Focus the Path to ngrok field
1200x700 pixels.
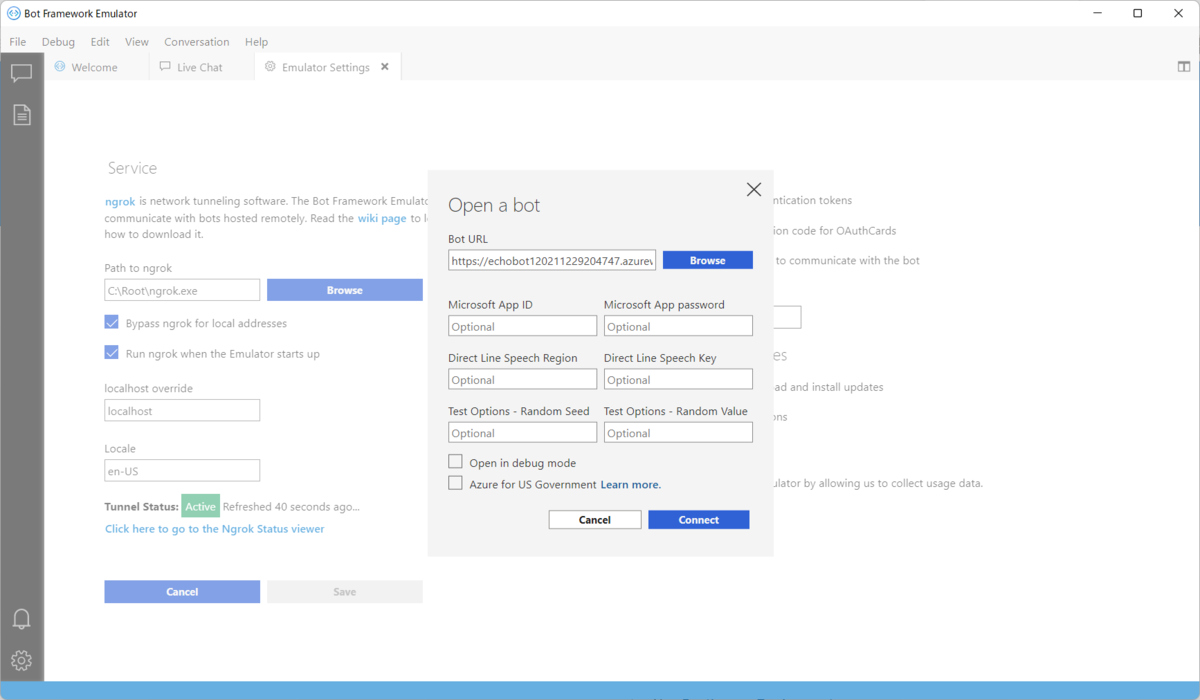[x=182, y=290]
